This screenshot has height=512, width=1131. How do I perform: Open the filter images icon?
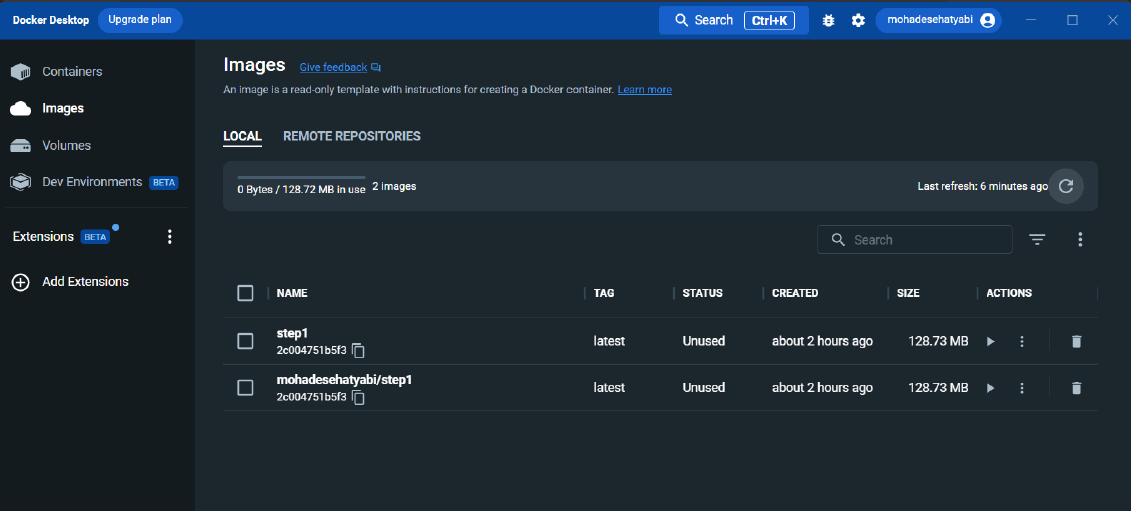(1037, 239)
